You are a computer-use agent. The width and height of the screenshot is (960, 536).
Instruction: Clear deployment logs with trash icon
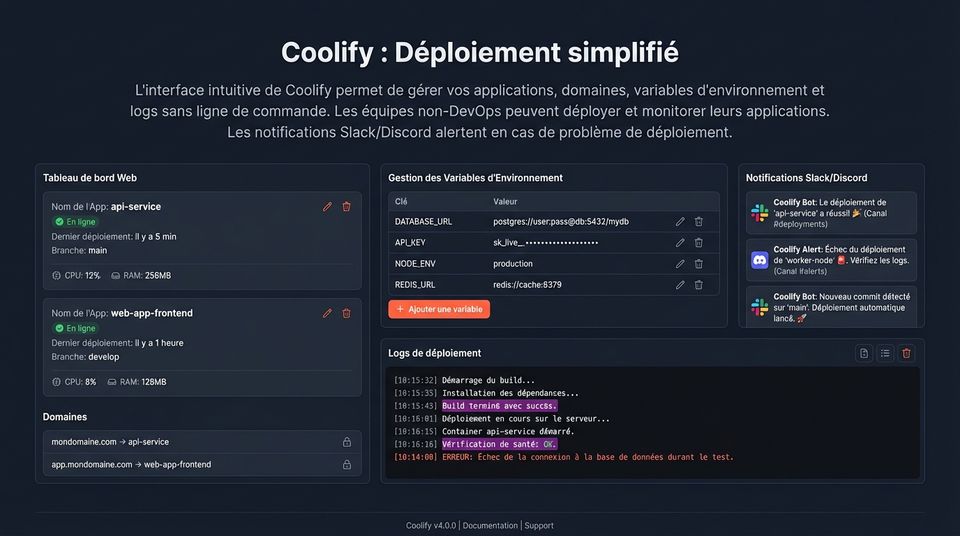[907, 353]
